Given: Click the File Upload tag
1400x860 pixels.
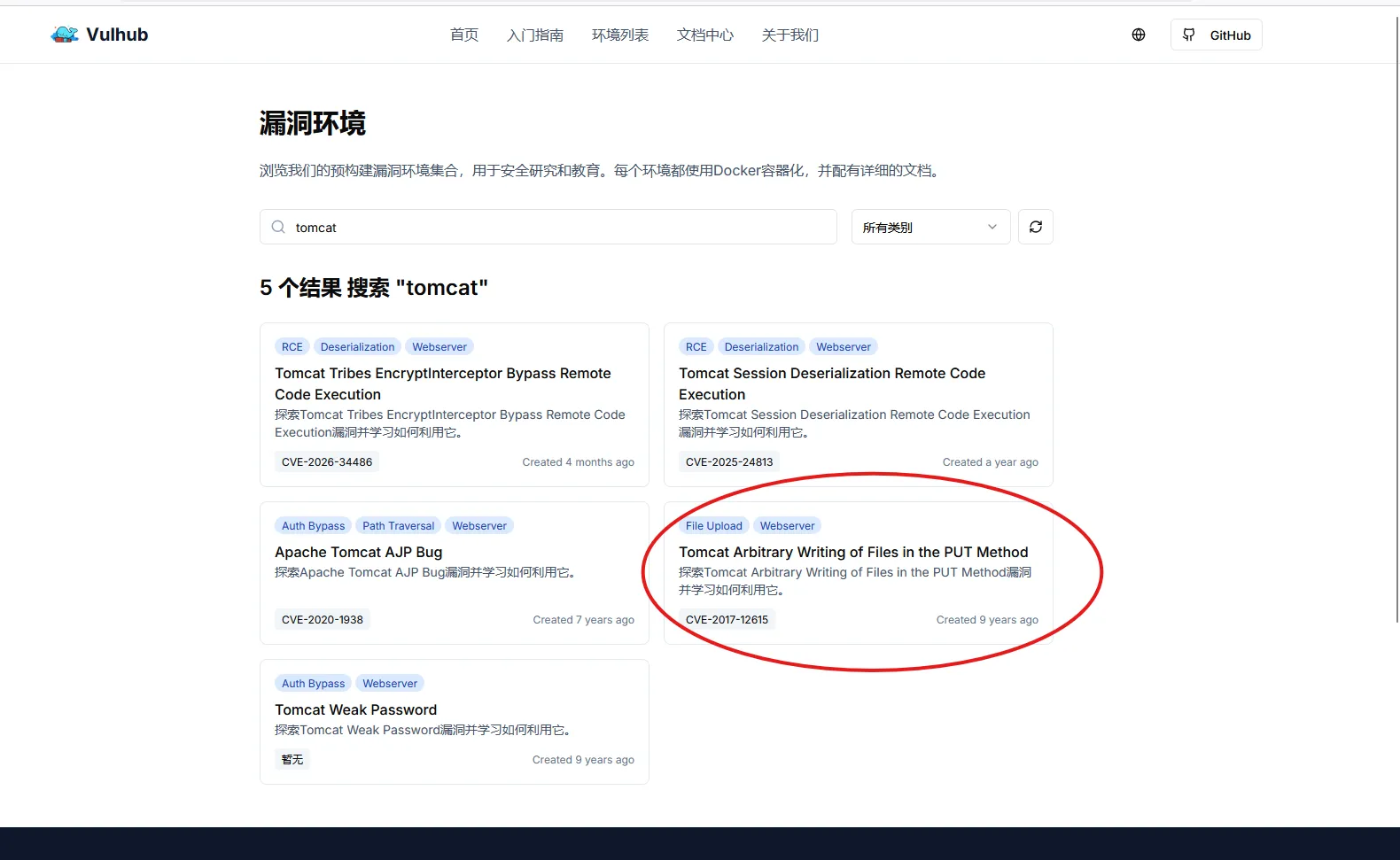Looking at the screenshot, I should tap(714, 525).
